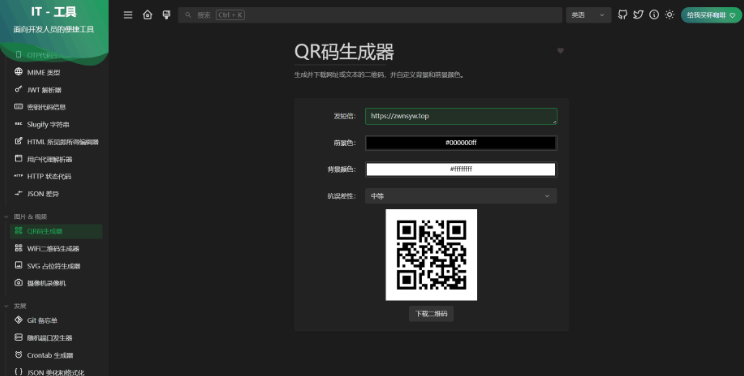Go to the home page icon
The image size is (744, 376).
click(x=148, y=15)
